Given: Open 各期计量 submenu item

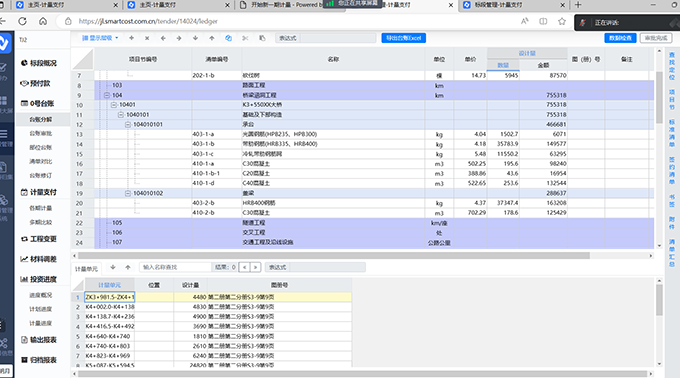Looking at the screenshot, I should (x=41, y=208).
